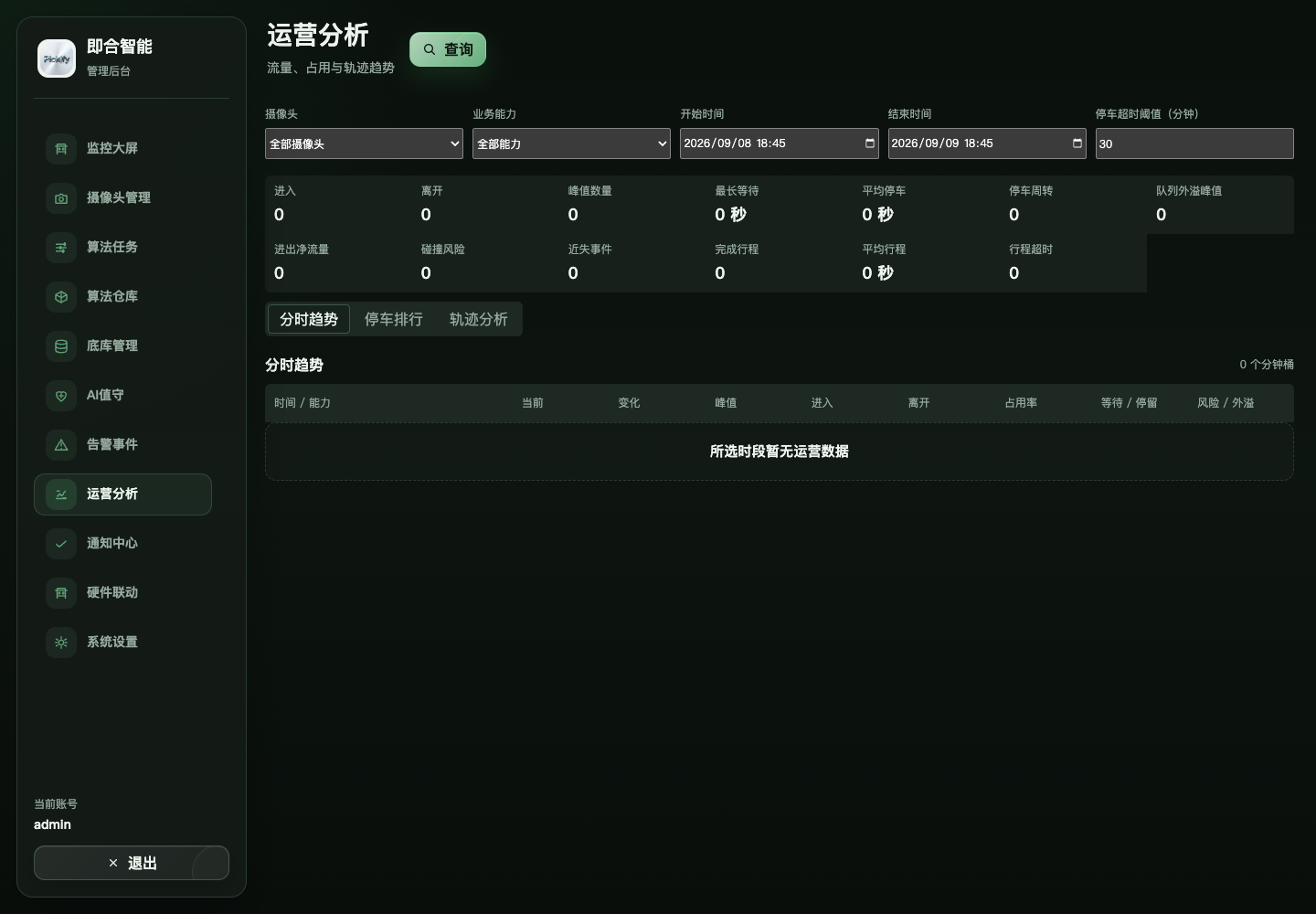Viewport: 1316px width, 914px height.
Task: Click the 时间 / 能力 column header
Action: click(302, 403)
